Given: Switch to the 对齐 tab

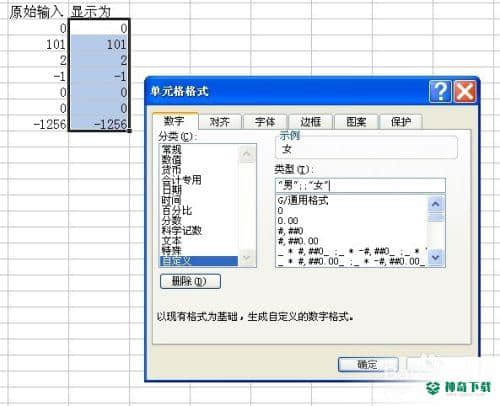Looking at the screenshot, I should (x=220, y=121).
